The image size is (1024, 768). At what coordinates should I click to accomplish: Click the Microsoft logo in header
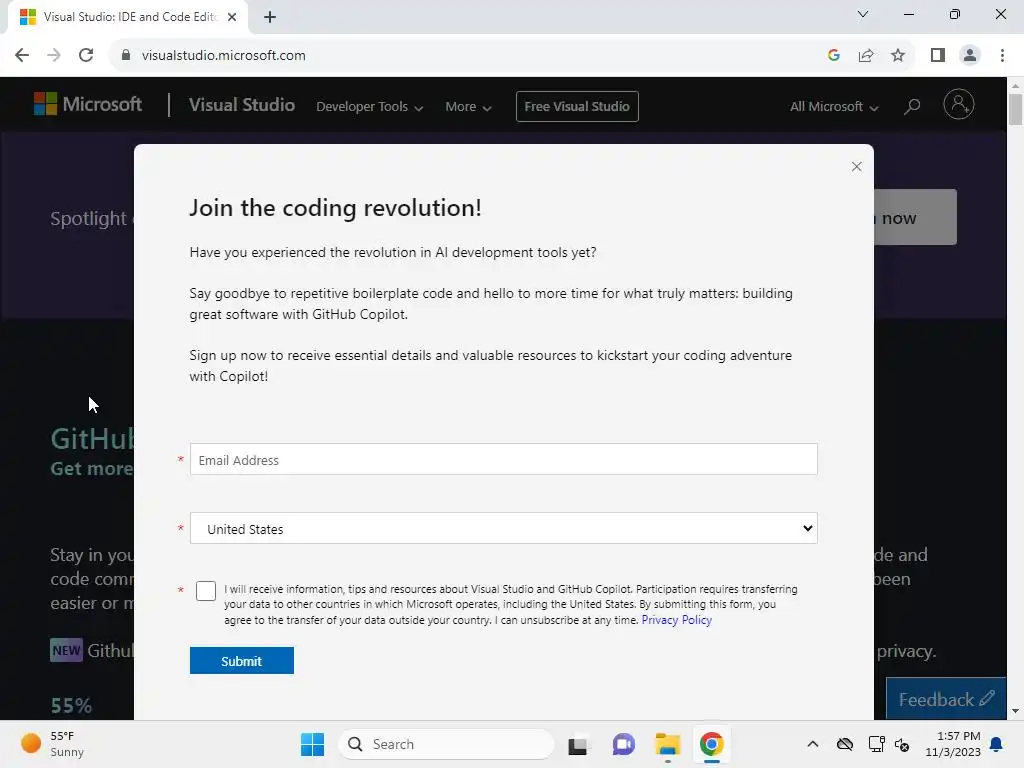pos(88,104)
